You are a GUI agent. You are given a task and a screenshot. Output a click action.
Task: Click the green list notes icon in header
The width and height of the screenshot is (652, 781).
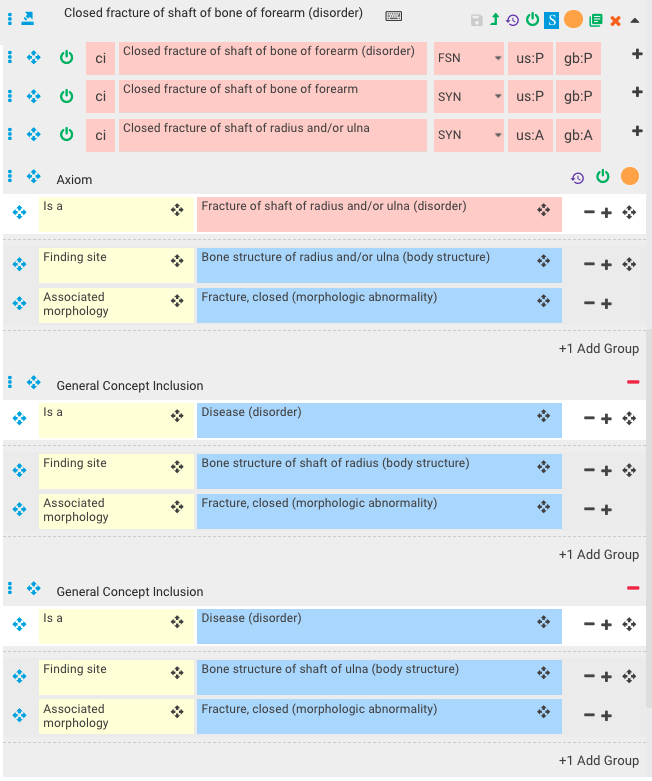point(595,20)
